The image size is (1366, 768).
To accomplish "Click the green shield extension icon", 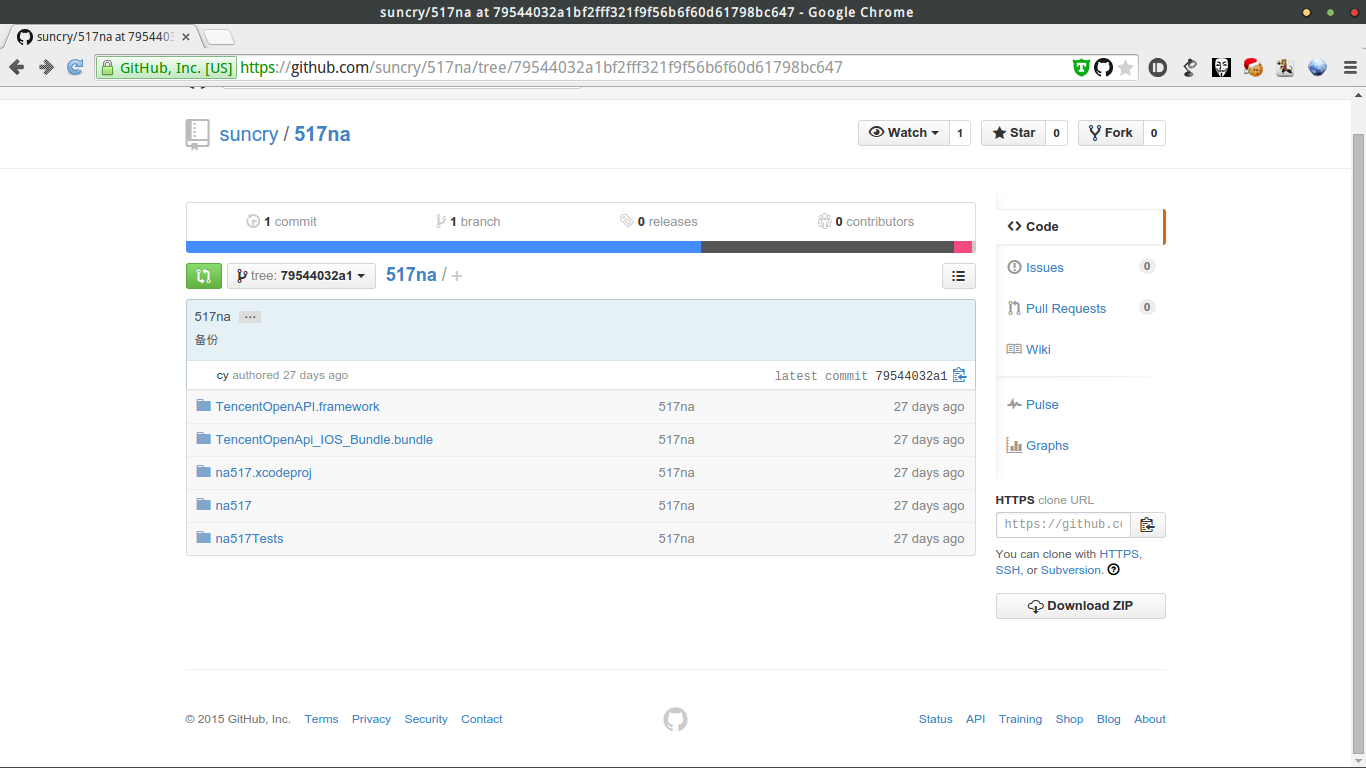I will tap(1081, 68).
